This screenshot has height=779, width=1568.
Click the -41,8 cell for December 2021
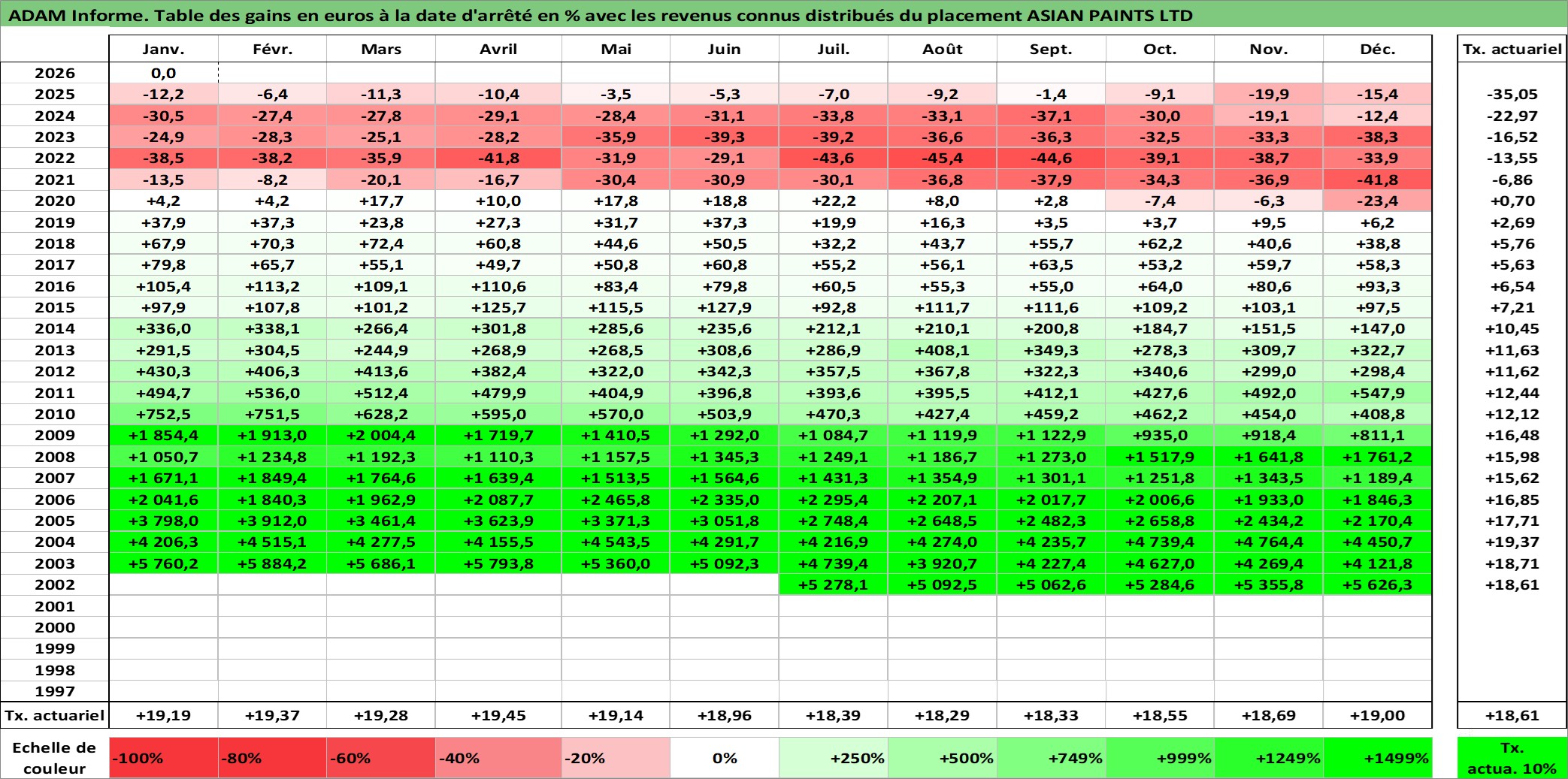1377,180
